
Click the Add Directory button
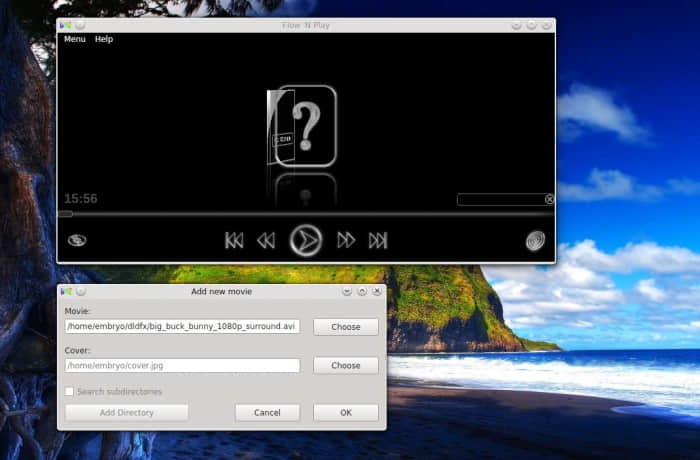pyautogui.click(x=127, y=413)
